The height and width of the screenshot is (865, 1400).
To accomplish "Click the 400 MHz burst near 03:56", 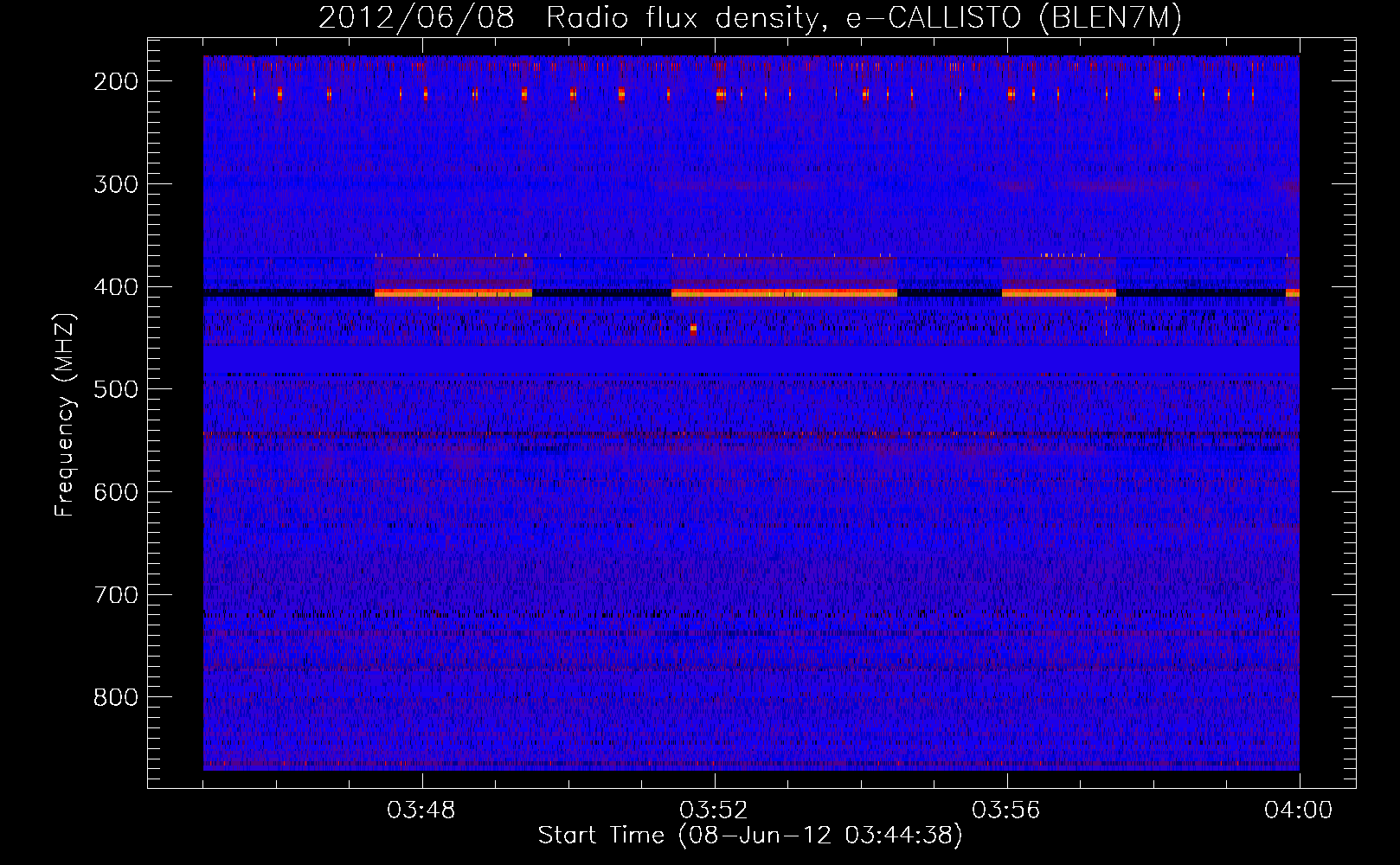I will click(1059, 293).
